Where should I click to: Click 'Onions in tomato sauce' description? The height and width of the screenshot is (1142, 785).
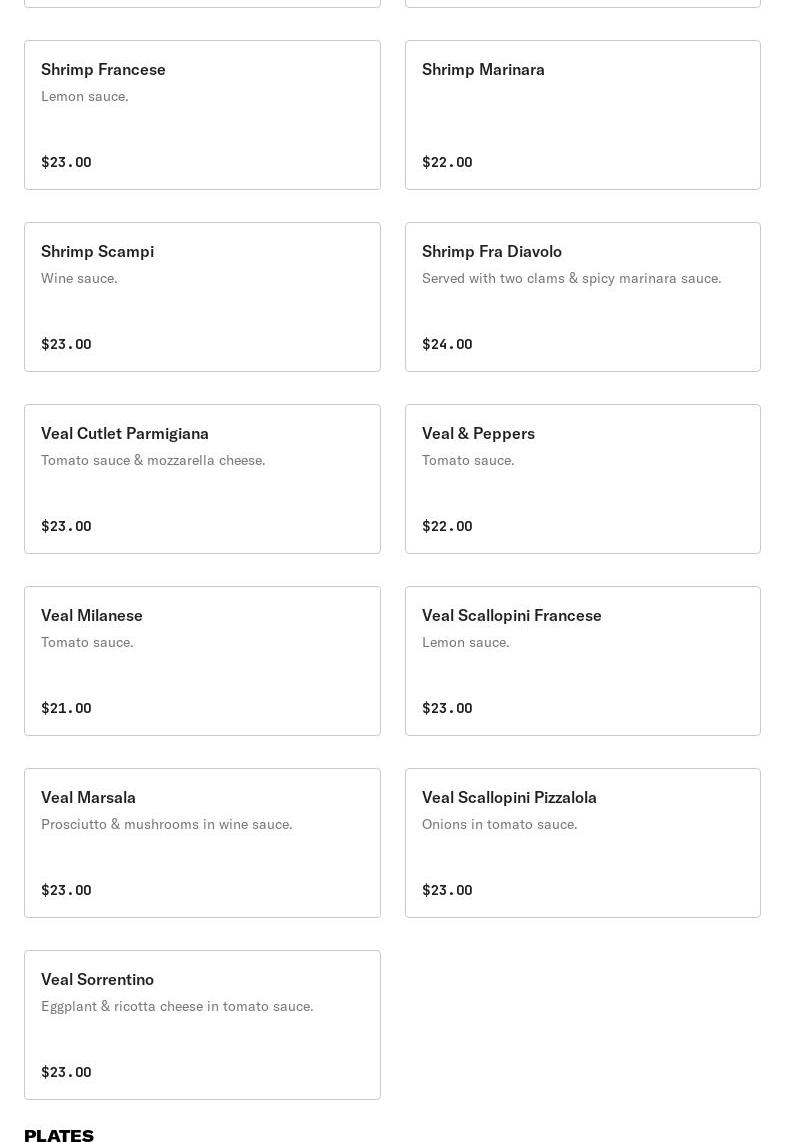pos(499,824)
